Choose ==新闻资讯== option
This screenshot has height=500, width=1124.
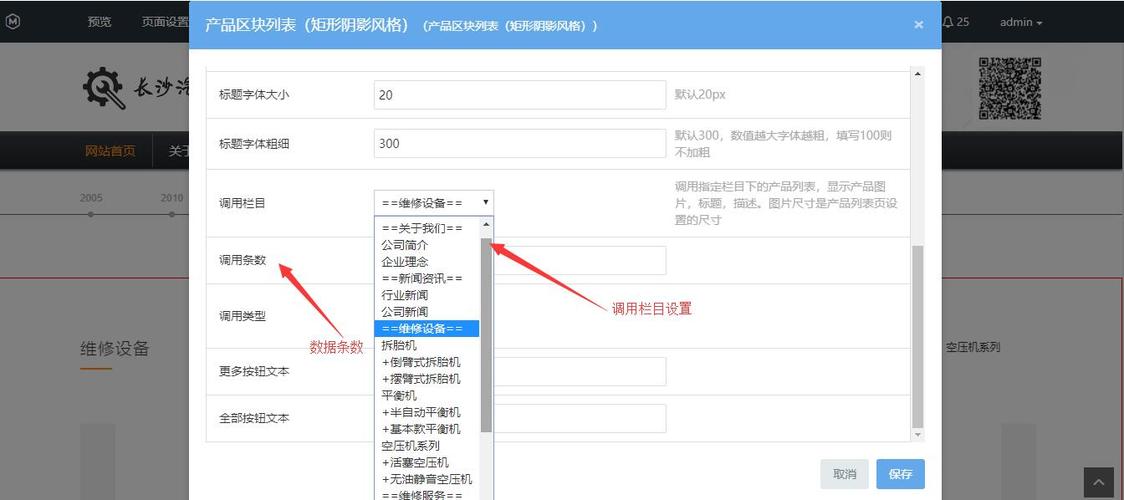point(427,278)
